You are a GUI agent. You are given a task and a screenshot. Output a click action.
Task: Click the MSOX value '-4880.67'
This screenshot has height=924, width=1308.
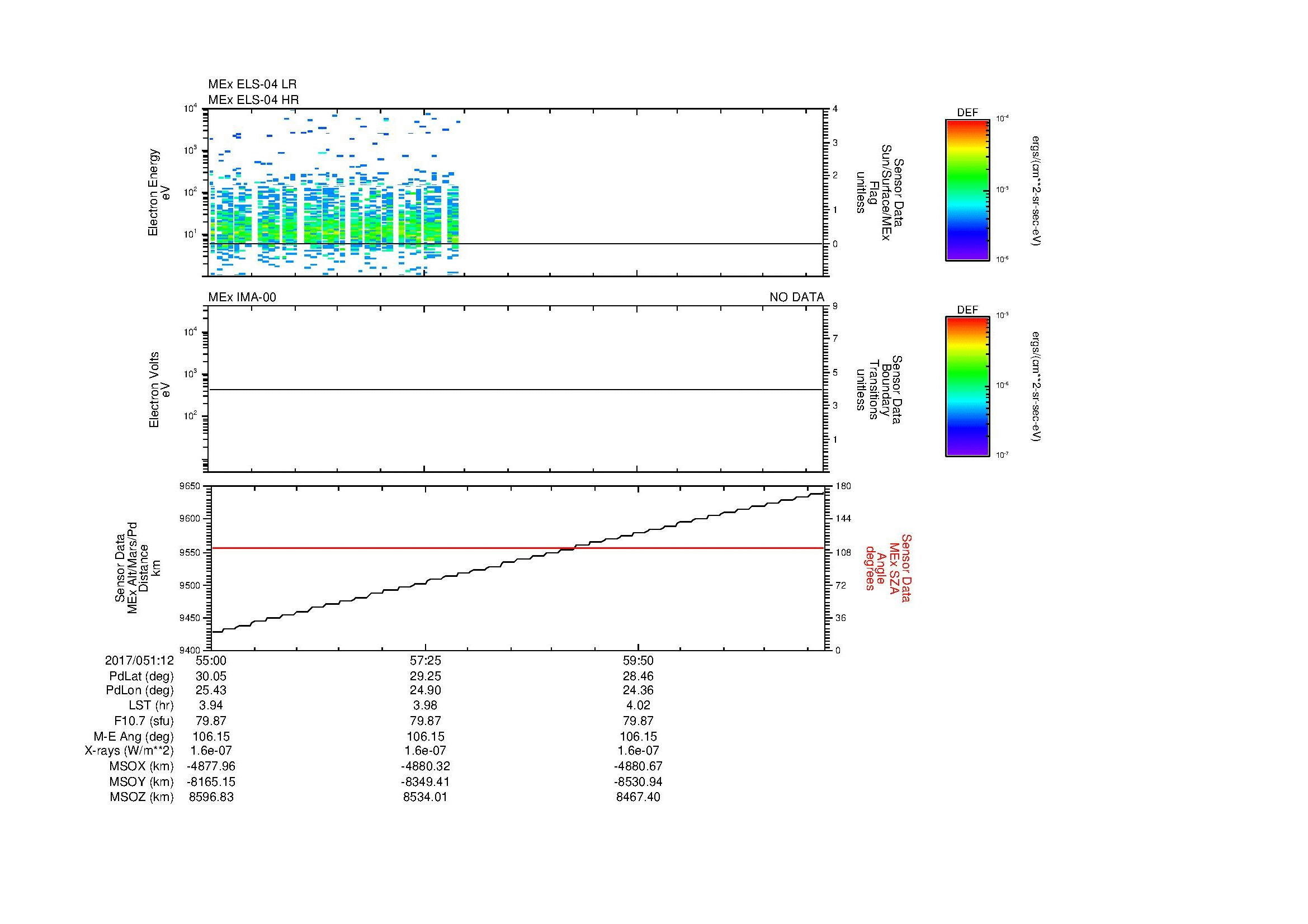pyautogui.click(x=638, y=766)
